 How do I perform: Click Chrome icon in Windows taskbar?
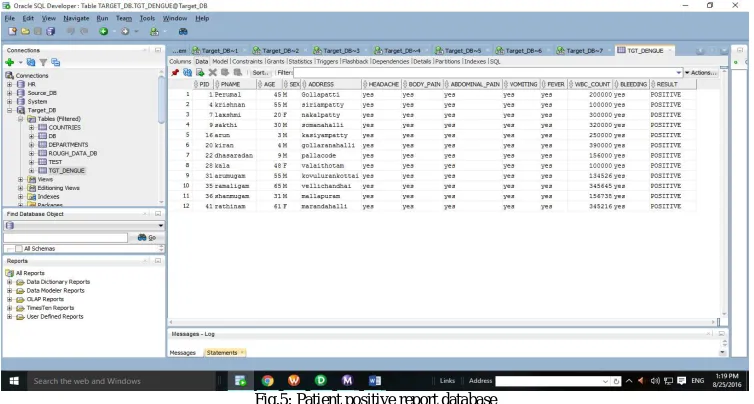coord(267,381)
